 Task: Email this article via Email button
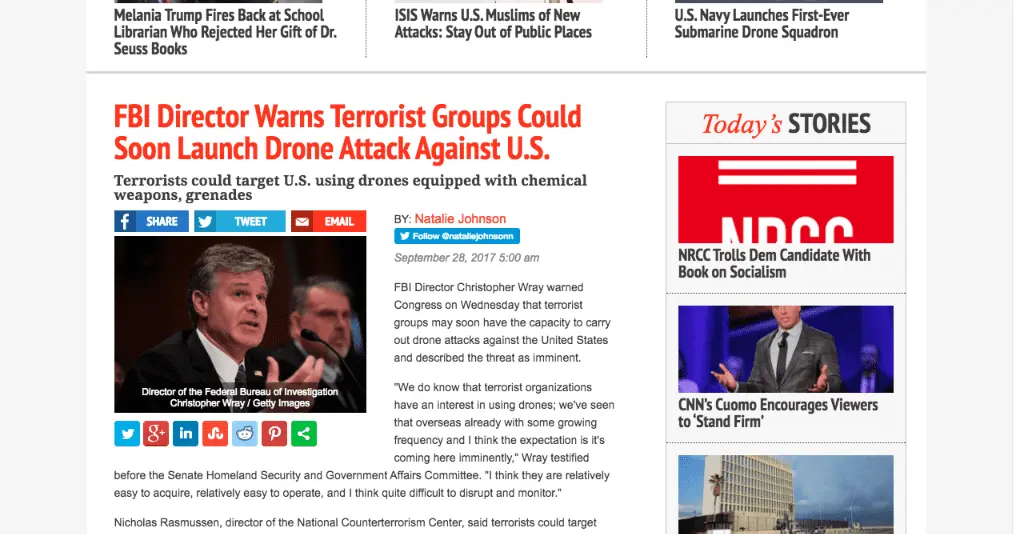329,221
